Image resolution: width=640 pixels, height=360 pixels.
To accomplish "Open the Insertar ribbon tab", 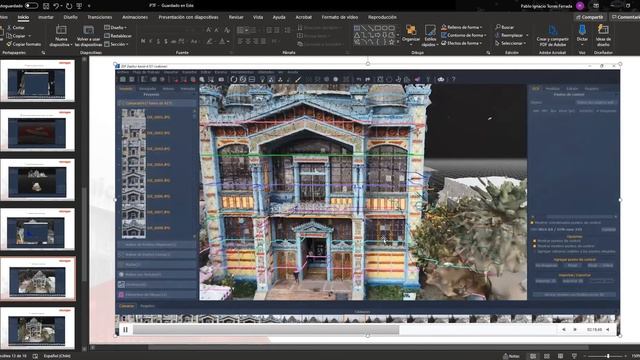I will [46, 17].
